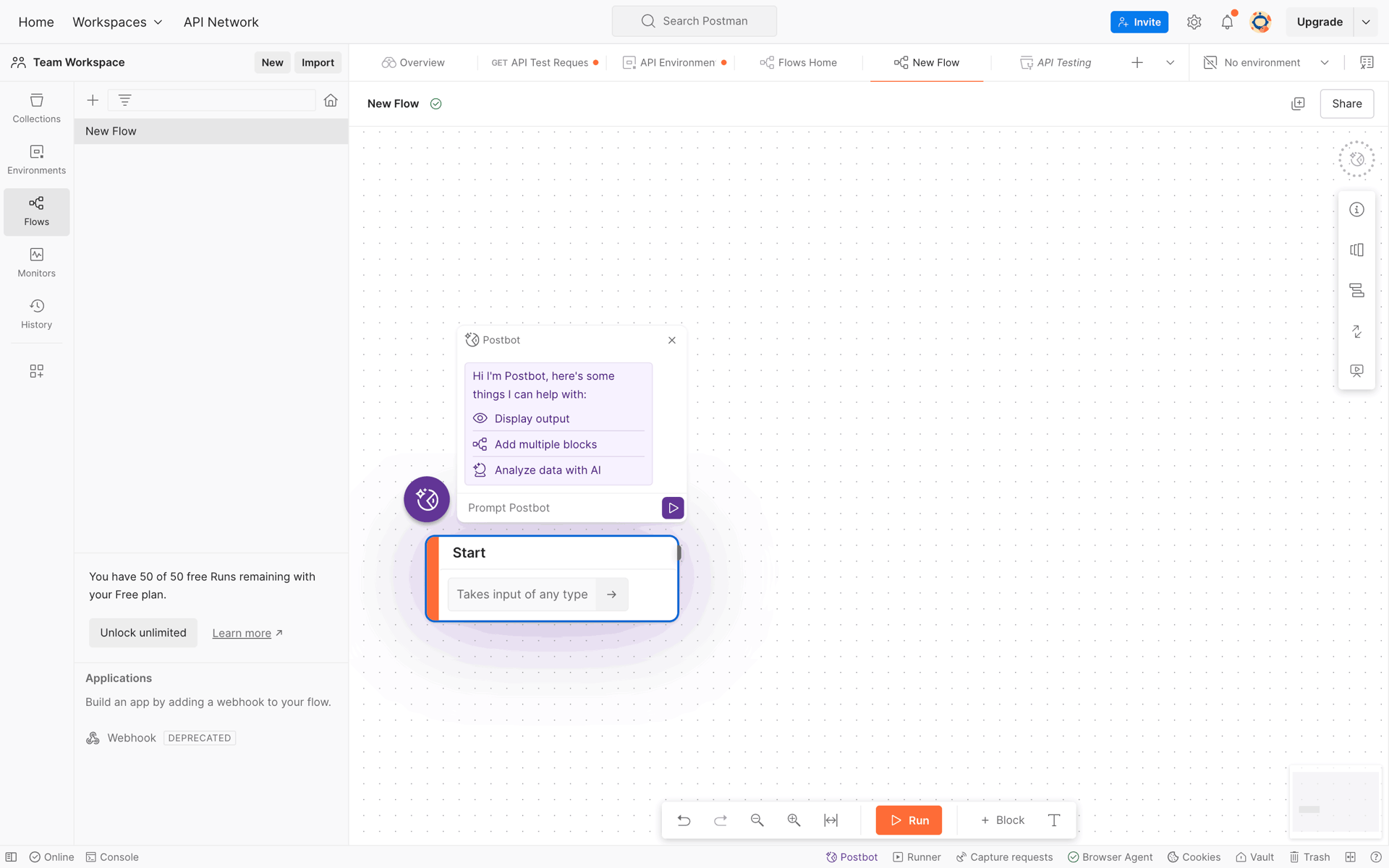Open the scenarios panel icon

[x=1356, y=250]
